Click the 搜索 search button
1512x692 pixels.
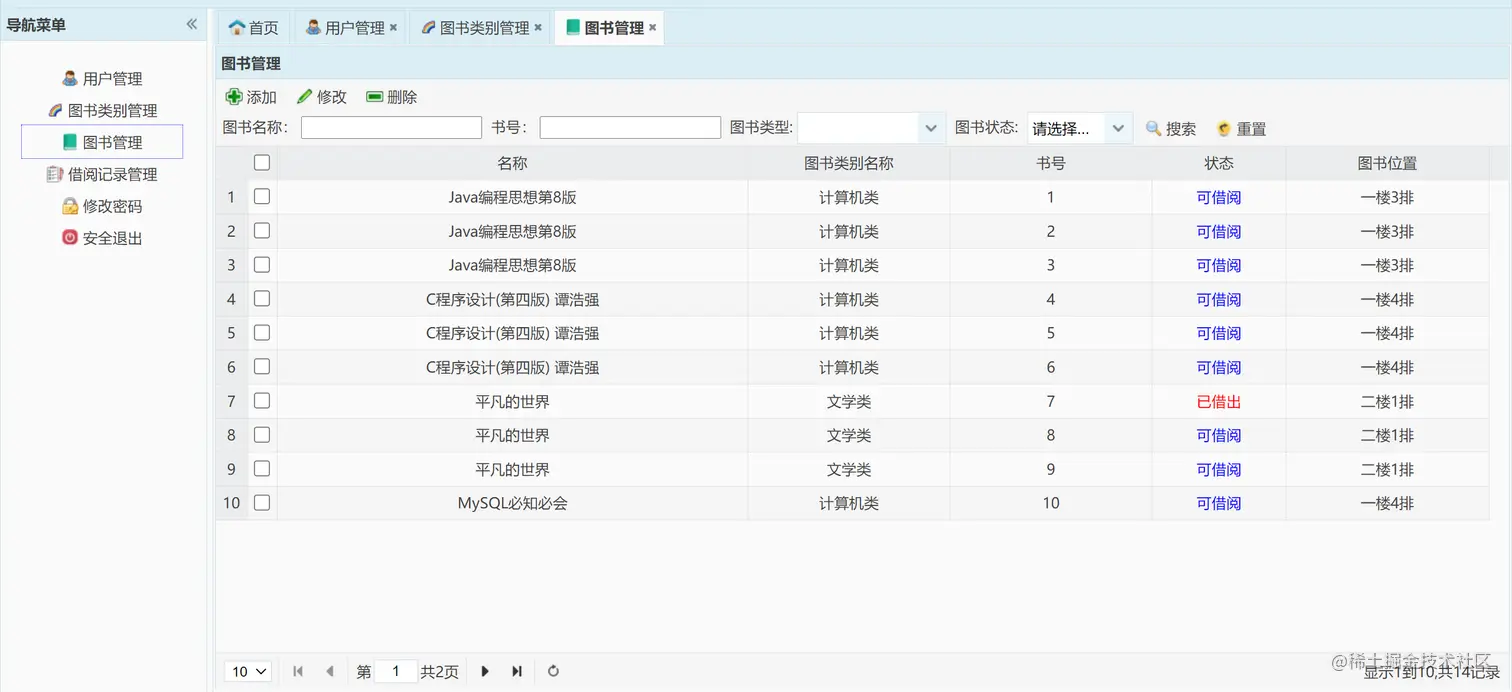[1171, 128]
